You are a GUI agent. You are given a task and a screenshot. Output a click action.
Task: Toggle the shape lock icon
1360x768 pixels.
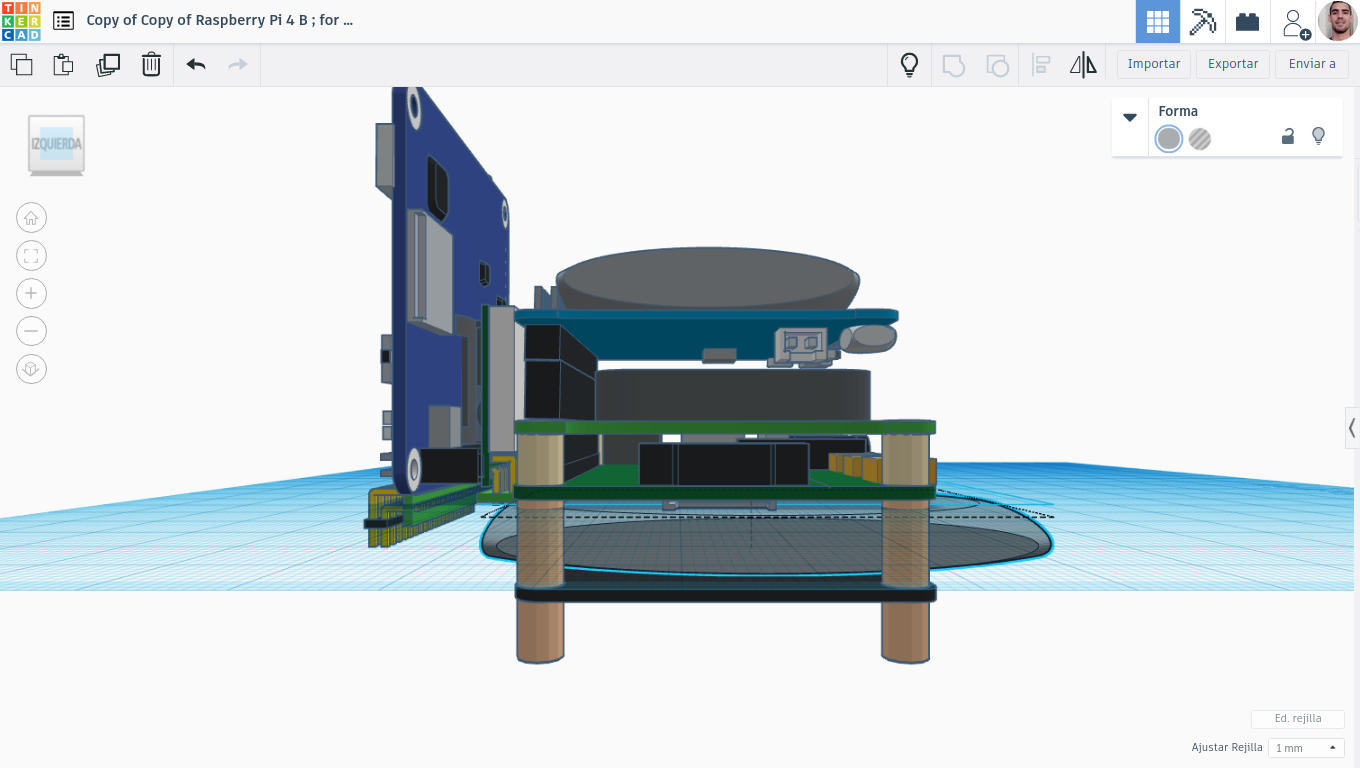click(x=1288, y=137)
